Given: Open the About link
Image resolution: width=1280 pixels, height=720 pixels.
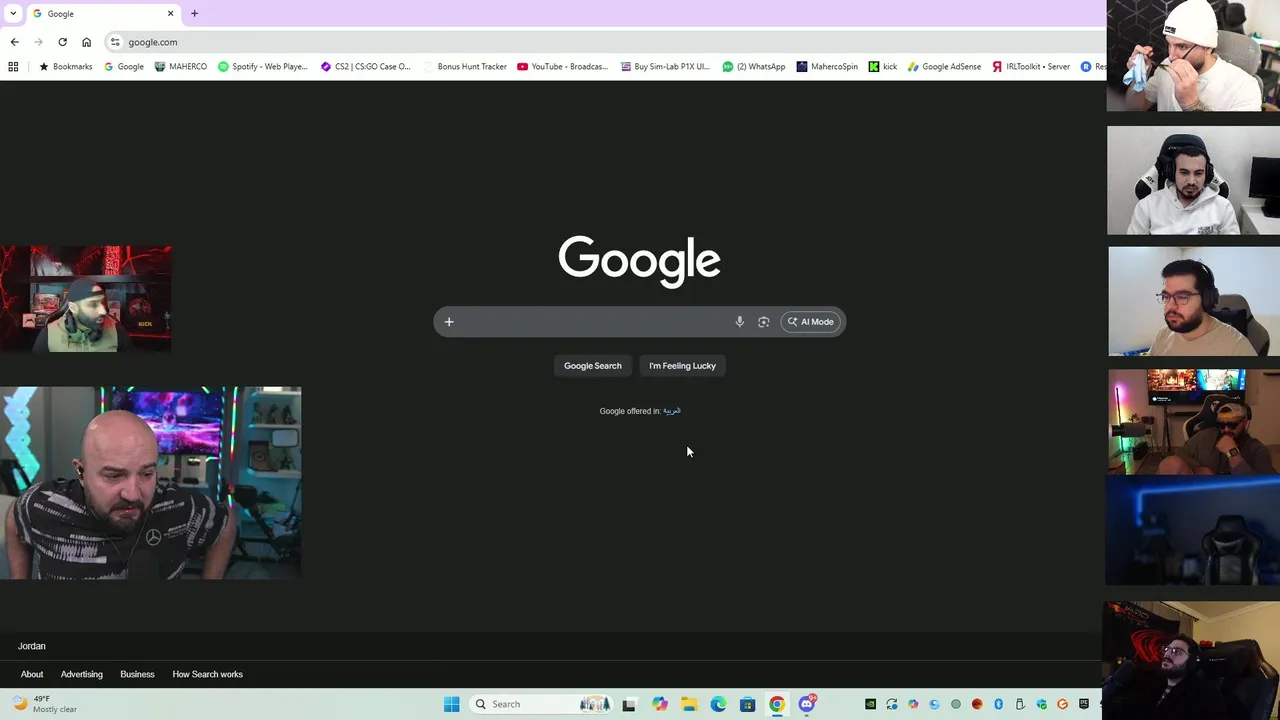Looking at the screenshot, I should click(x=32, y=674).
